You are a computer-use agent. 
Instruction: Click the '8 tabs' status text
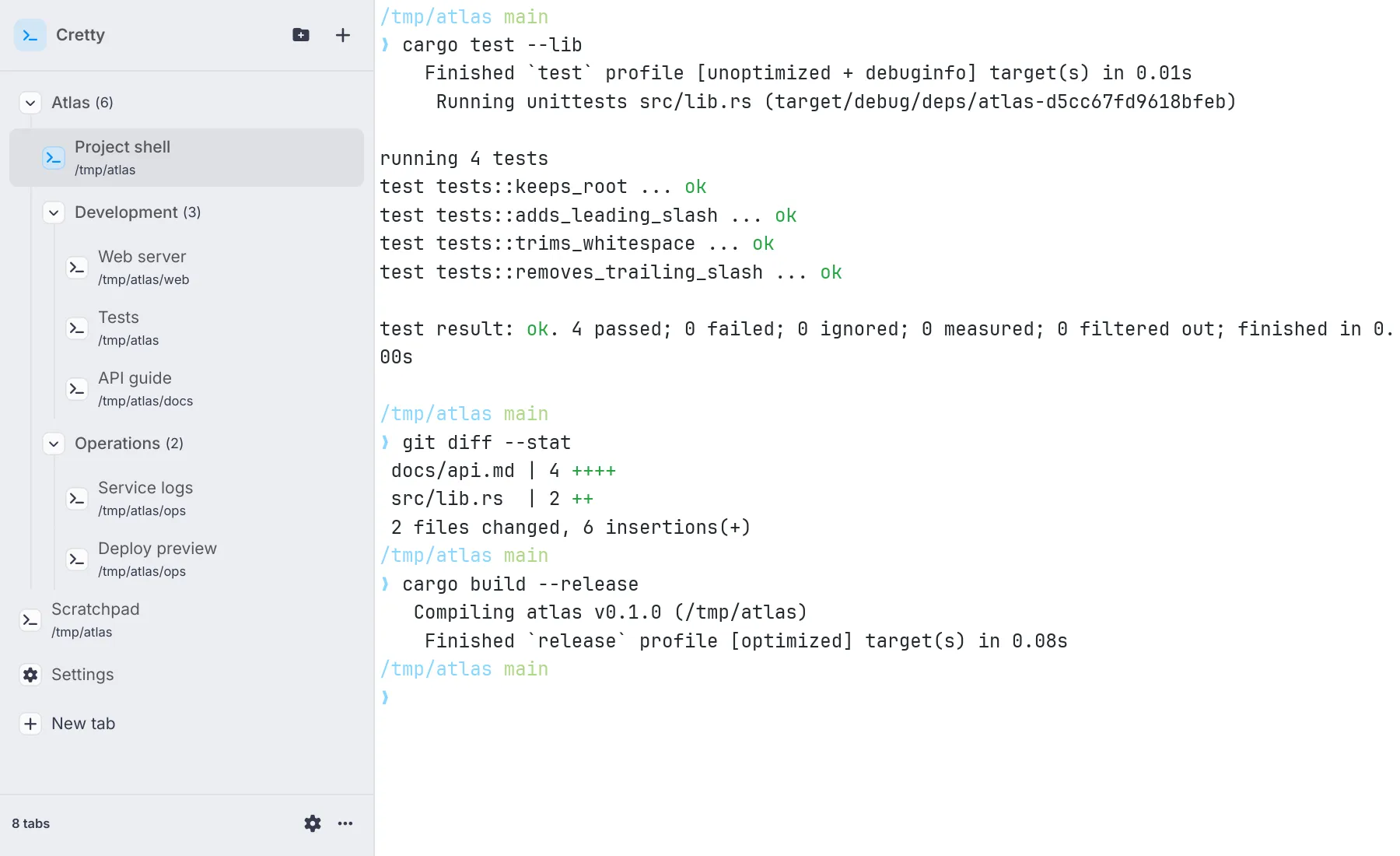tap(31, 823)
